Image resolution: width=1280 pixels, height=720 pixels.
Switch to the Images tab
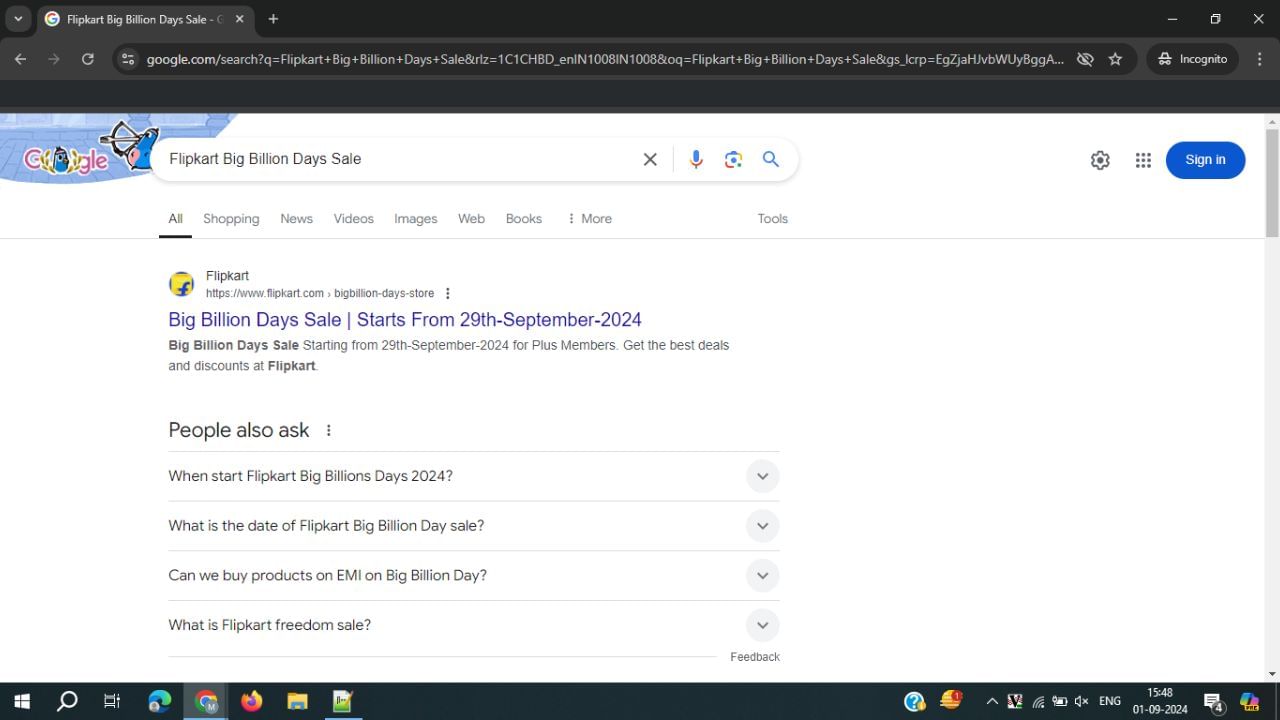coord(415,218)
